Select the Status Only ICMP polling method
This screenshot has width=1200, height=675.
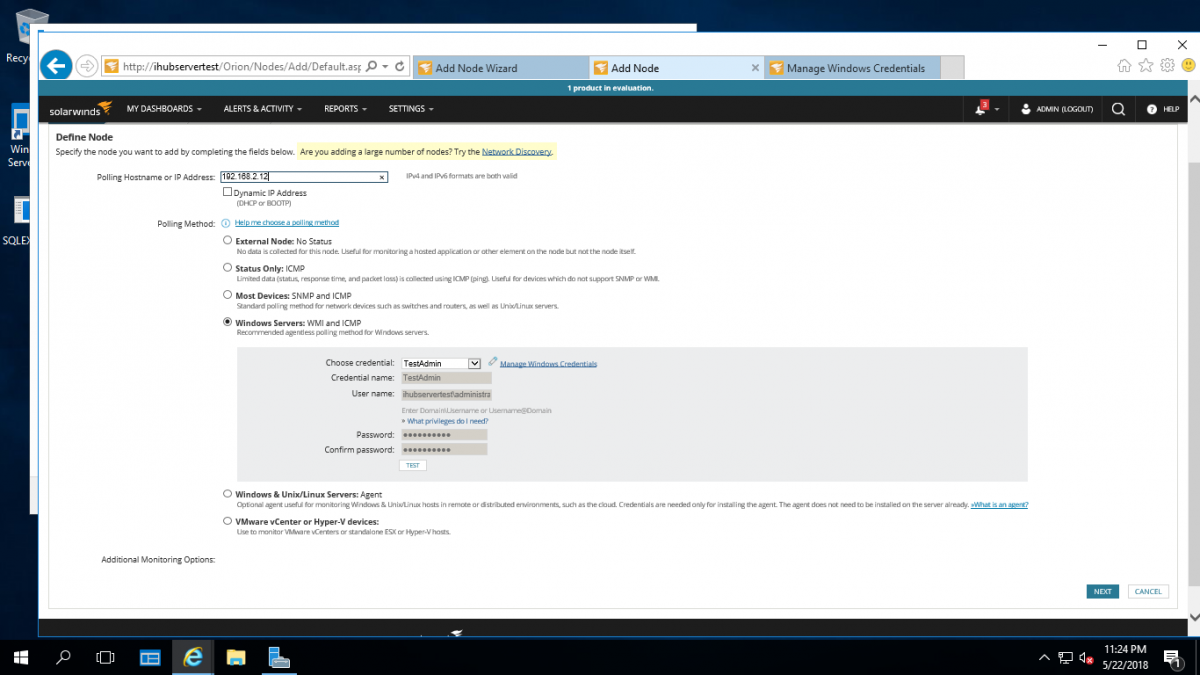click(x=227, y=267)
